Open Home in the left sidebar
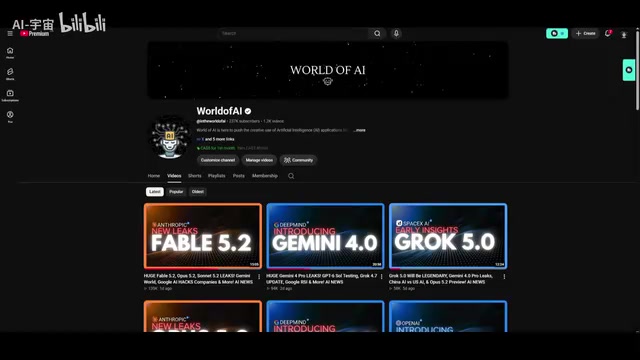Image resolution: width=640 pixels, height=360 pixels. click(10, 53)
